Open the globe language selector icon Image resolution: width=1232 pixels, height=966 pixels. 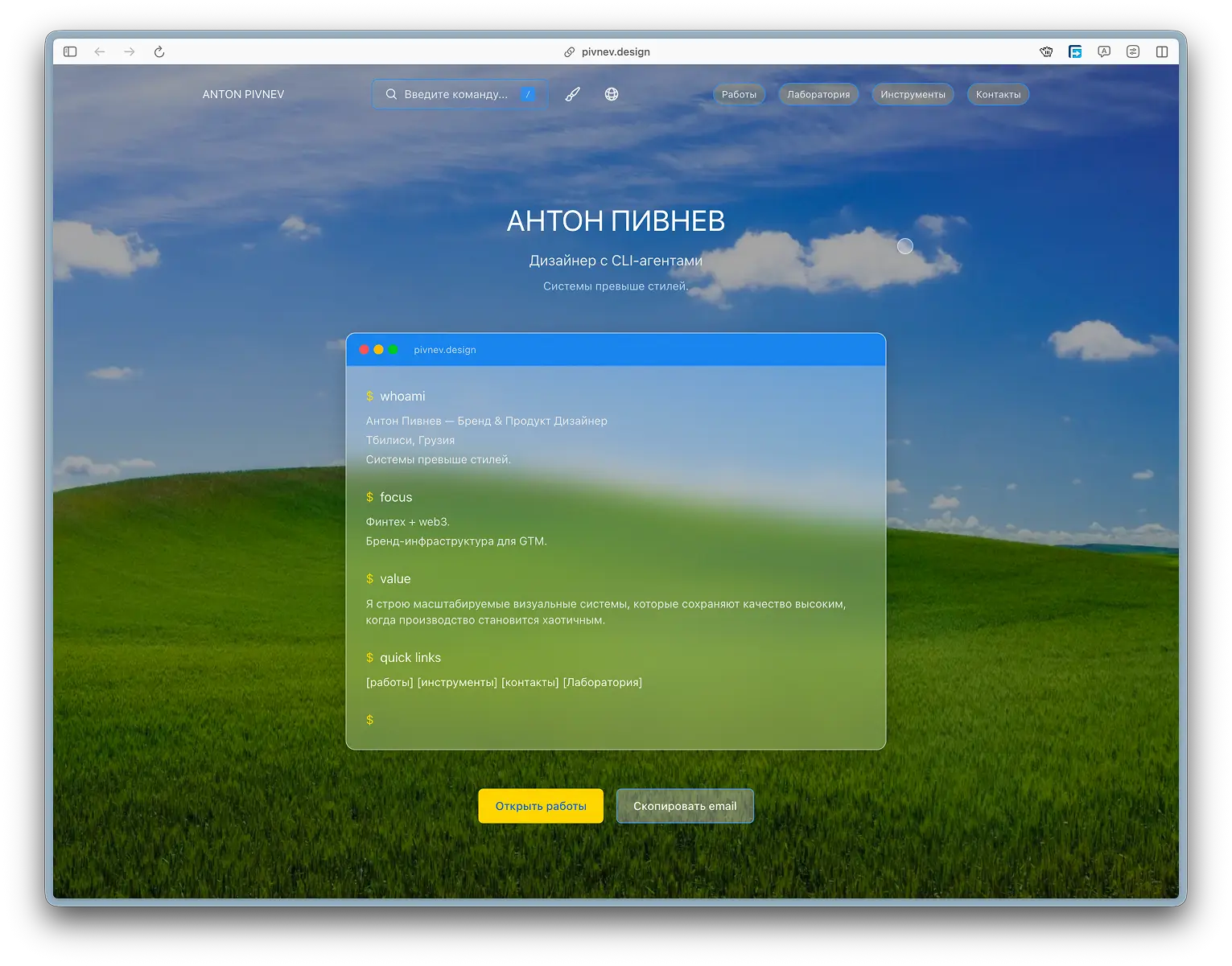(x=612, y=94)
